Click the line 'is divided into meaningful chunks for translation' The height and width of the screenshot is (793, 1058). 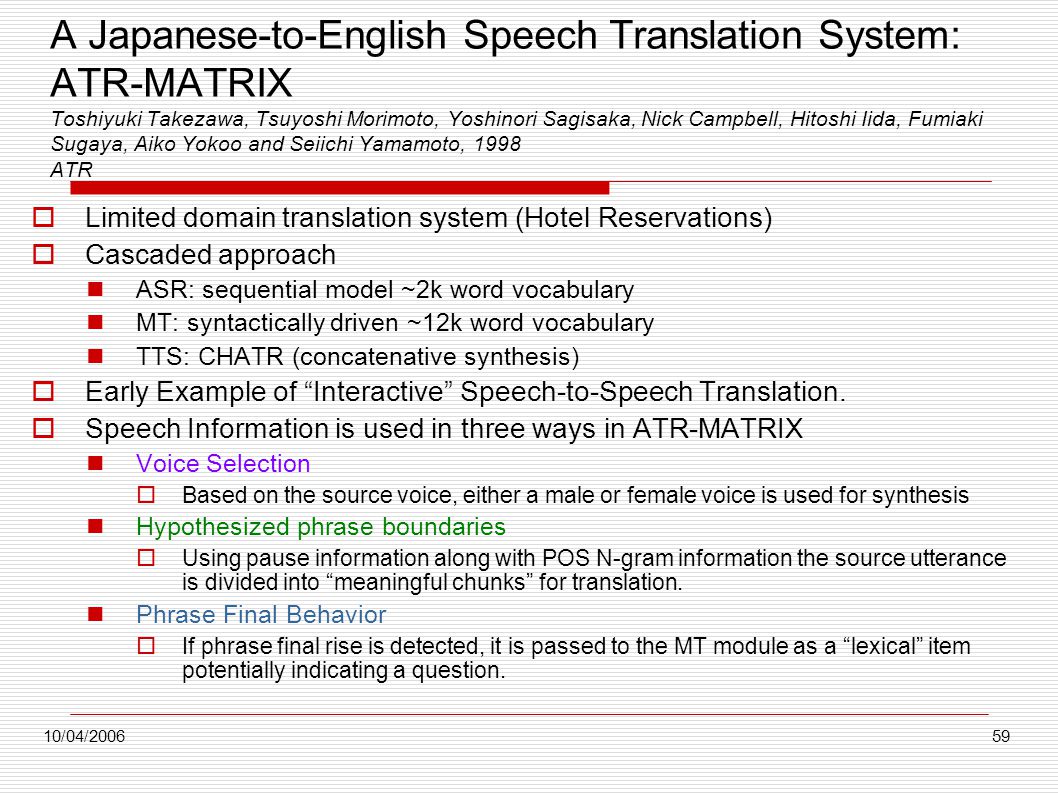pos(433,582)
